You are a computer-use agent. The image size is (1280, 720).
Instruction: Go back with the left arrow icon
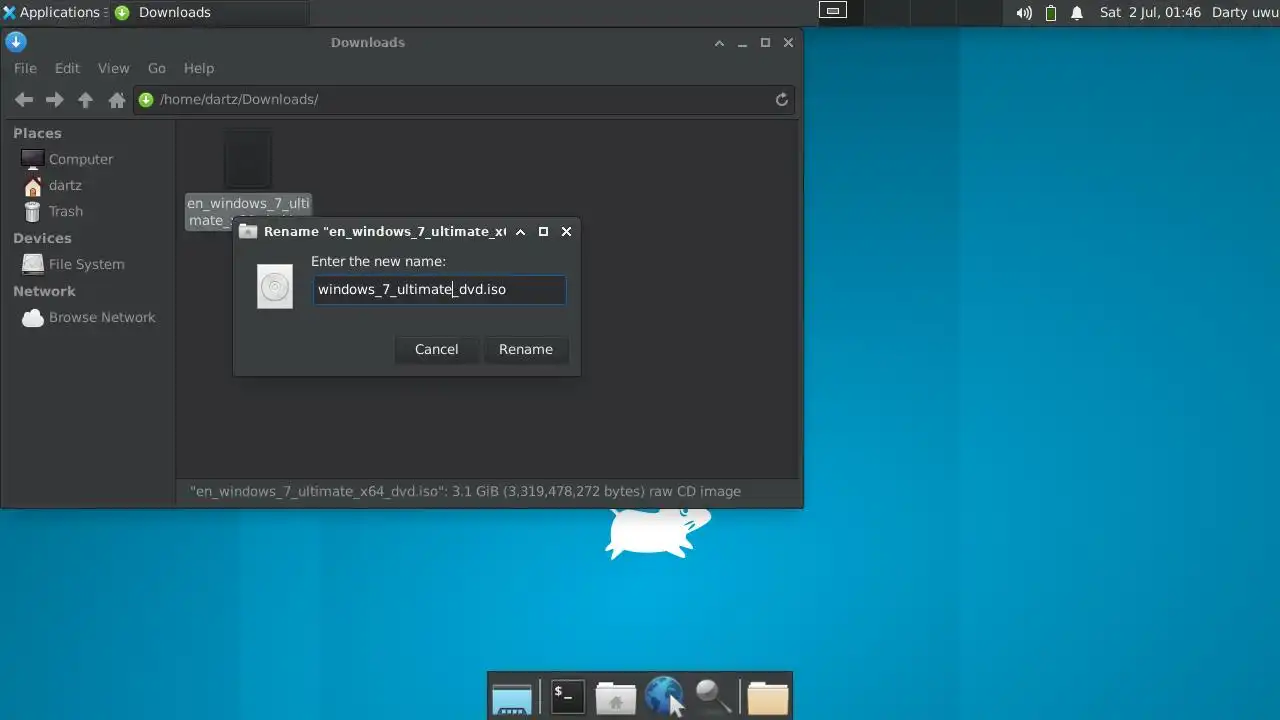point(24,99)
